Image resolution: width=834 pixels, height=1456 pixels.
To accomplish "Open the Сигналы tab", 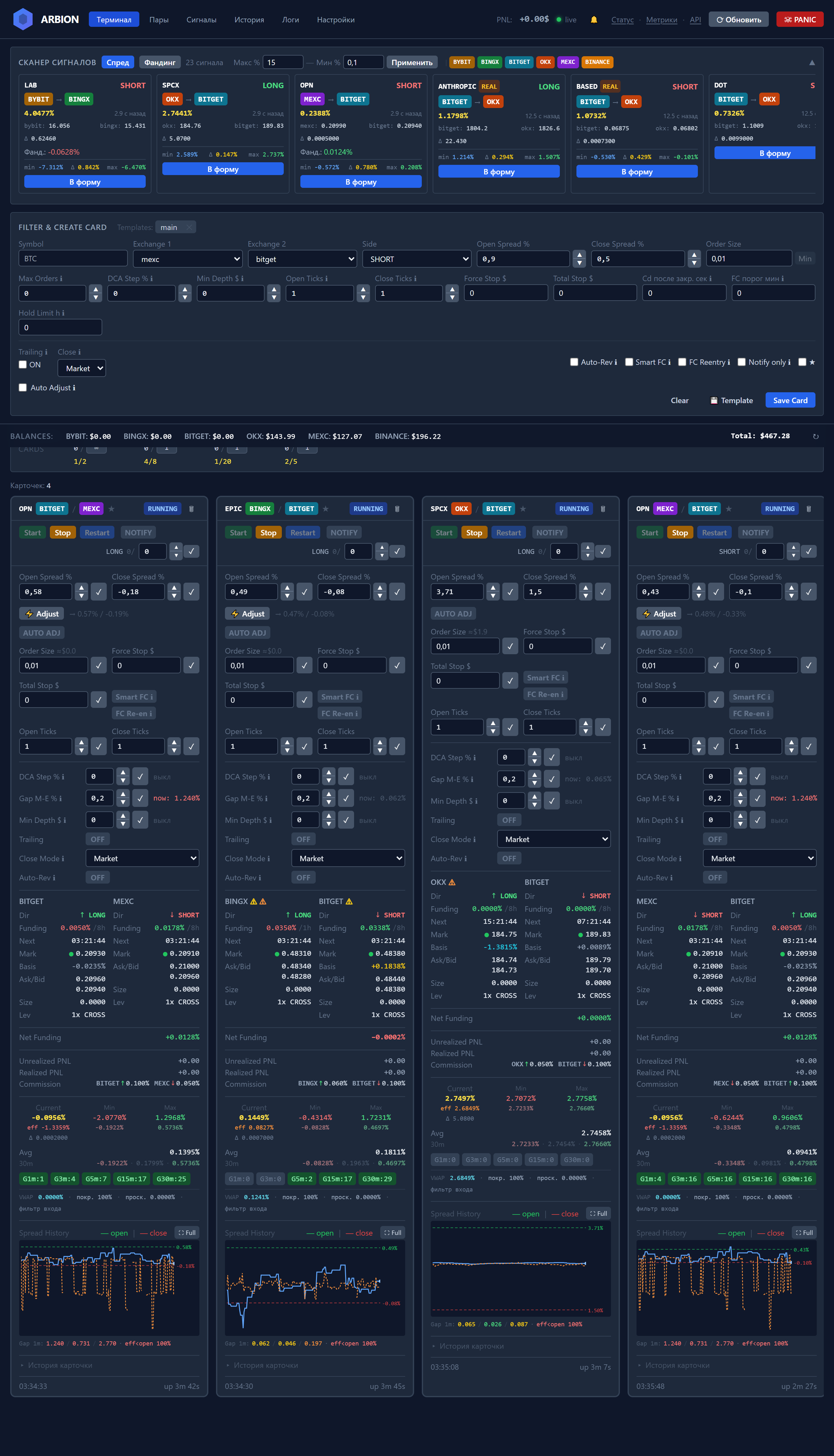I will click(x=202, y=19).
